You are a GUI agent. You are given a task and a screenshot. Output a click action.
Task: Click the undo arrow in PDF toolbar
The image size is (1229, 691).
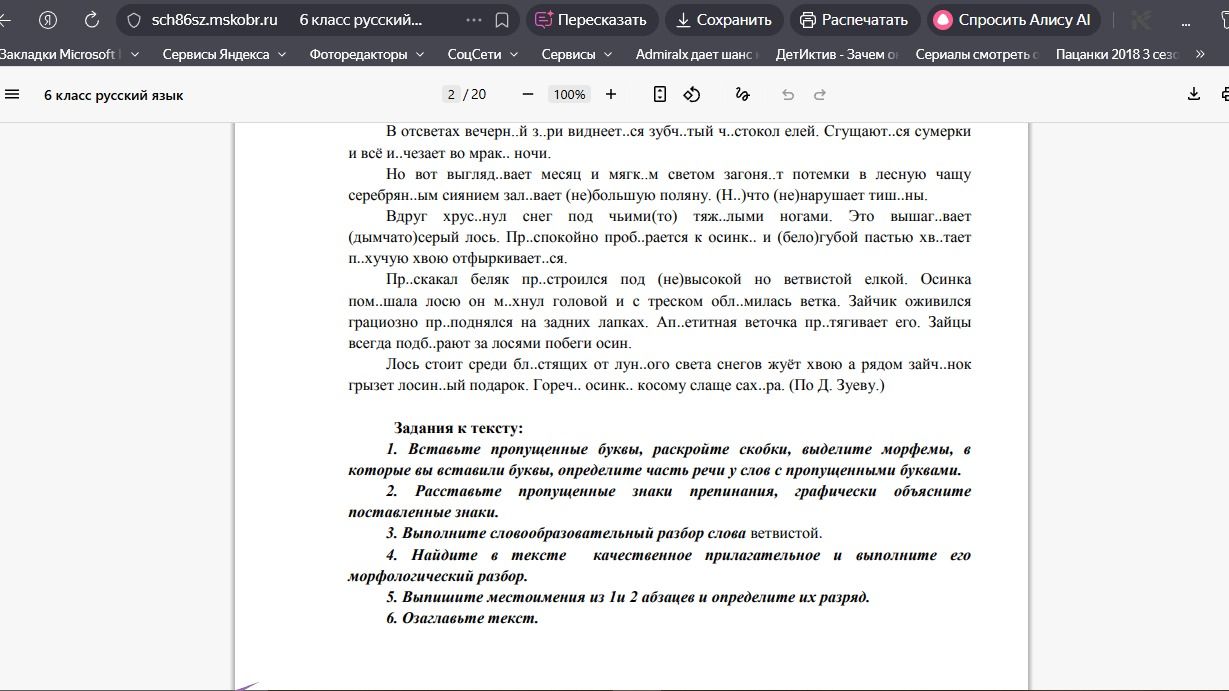(x=788, y=94)
